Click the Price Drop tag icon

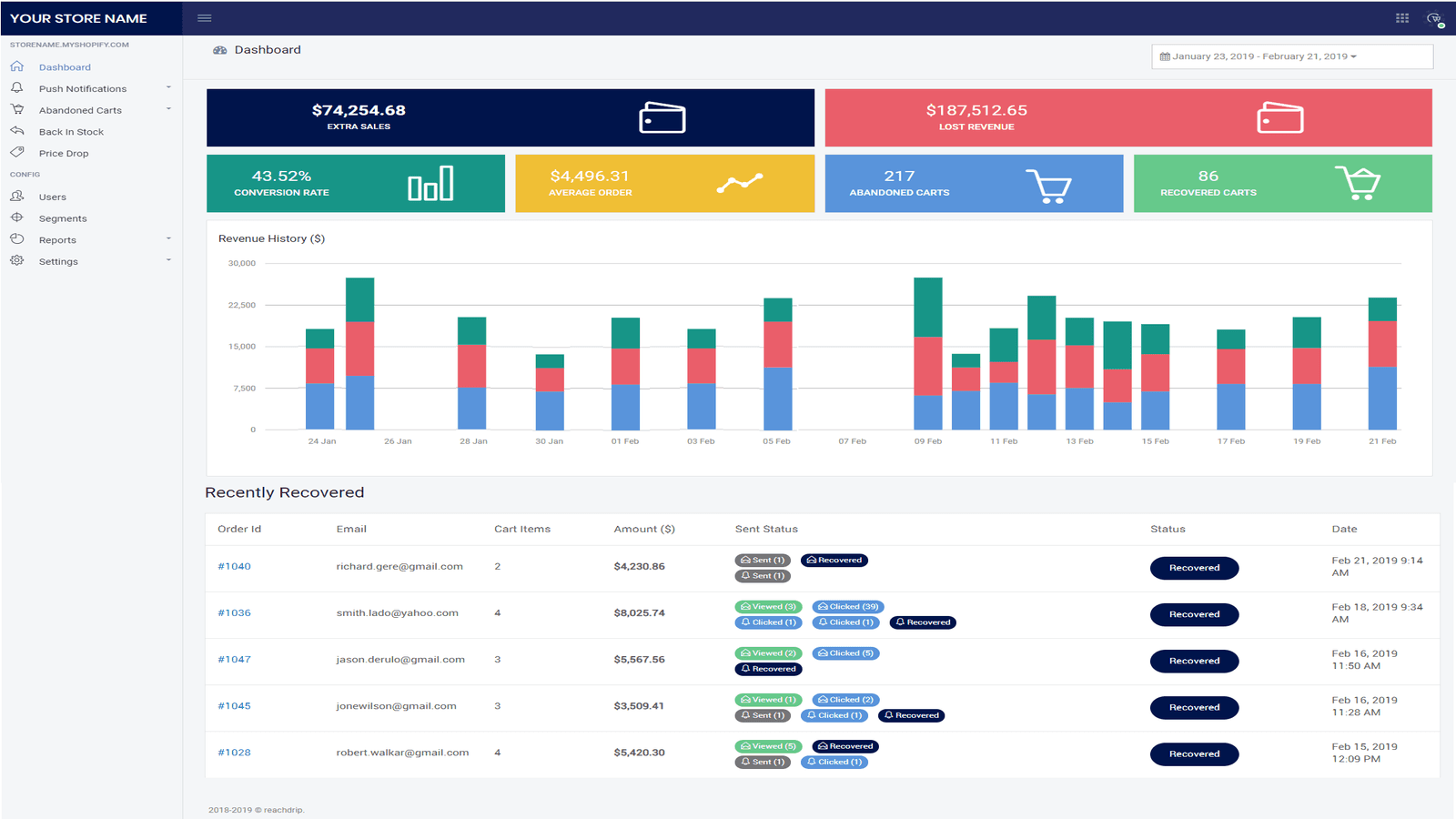[16, 152]
